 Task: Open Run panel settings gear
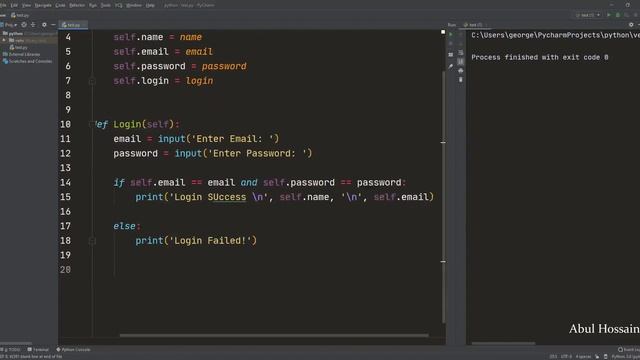(631, 25)
